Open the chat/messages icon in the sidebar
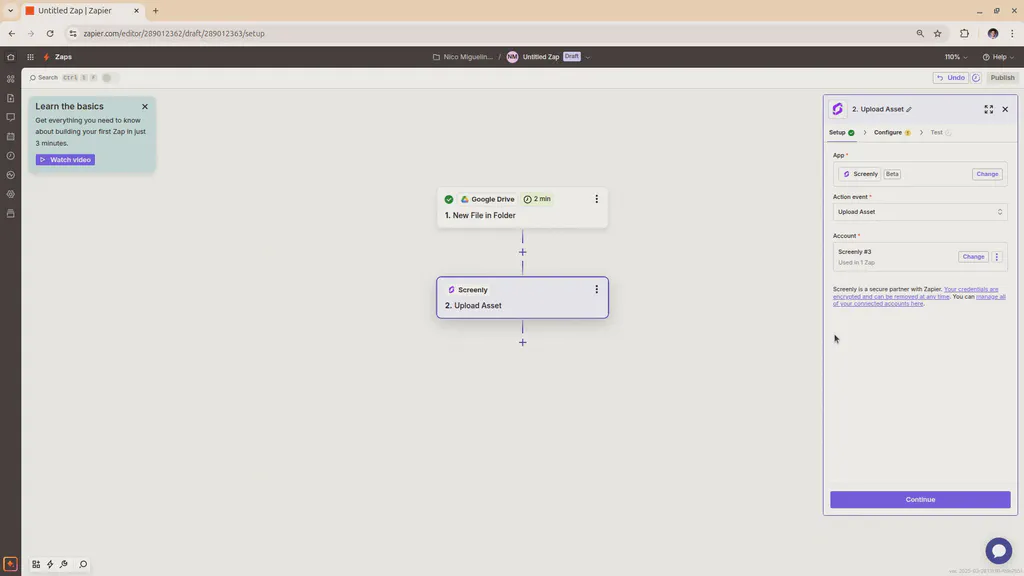The height and width of the screenshot is (576, 1024). coord(10,117)
